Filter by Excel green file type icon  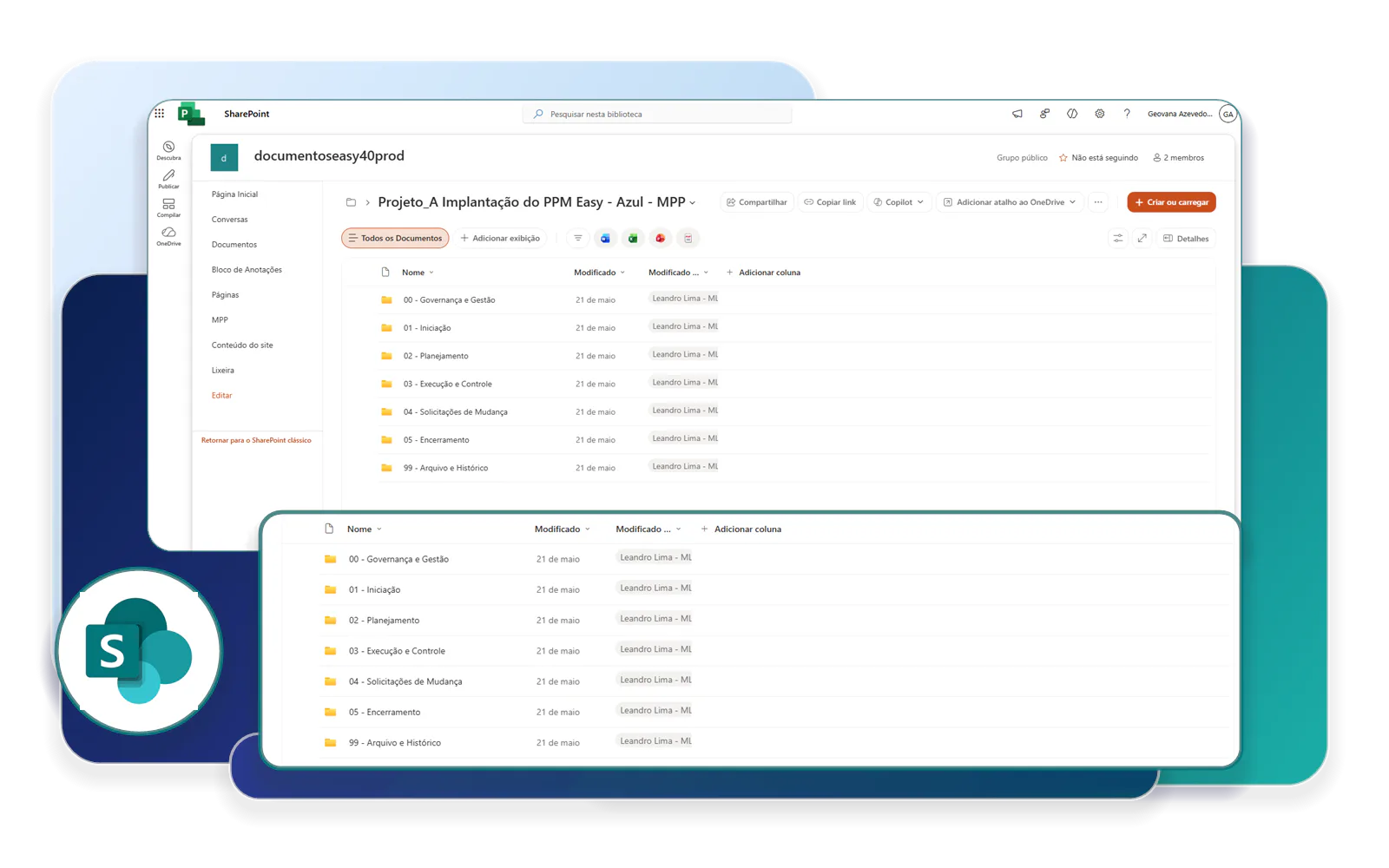[x=633, y=238]
